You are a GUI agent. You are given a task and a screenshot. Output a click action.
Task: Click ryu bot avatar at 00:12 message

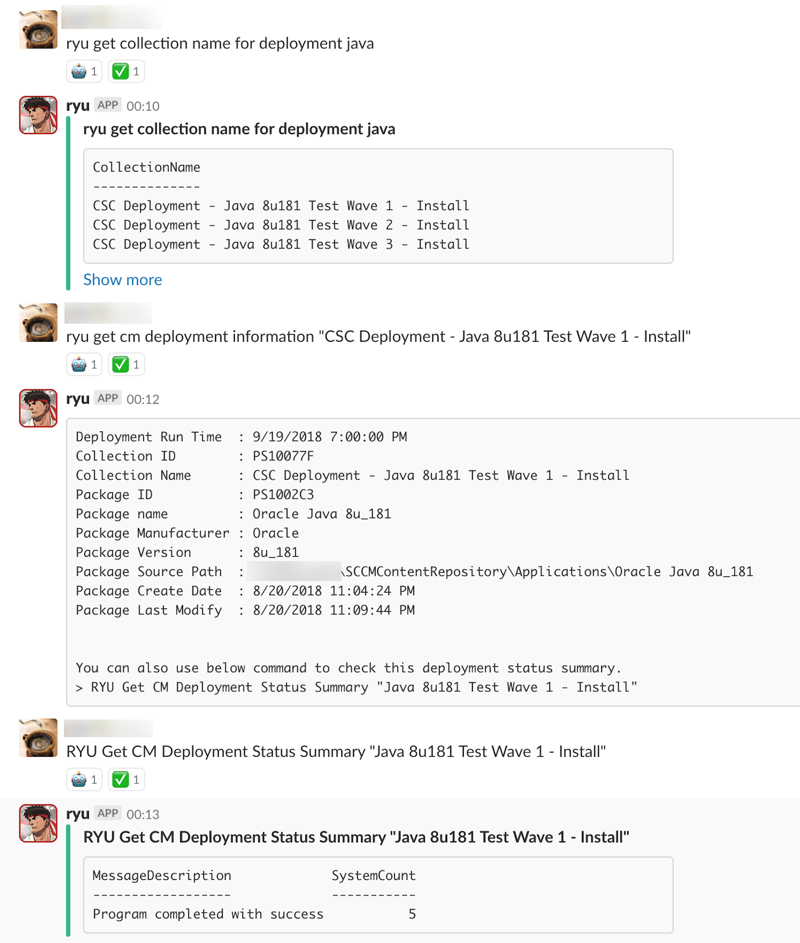click(38, 408)
